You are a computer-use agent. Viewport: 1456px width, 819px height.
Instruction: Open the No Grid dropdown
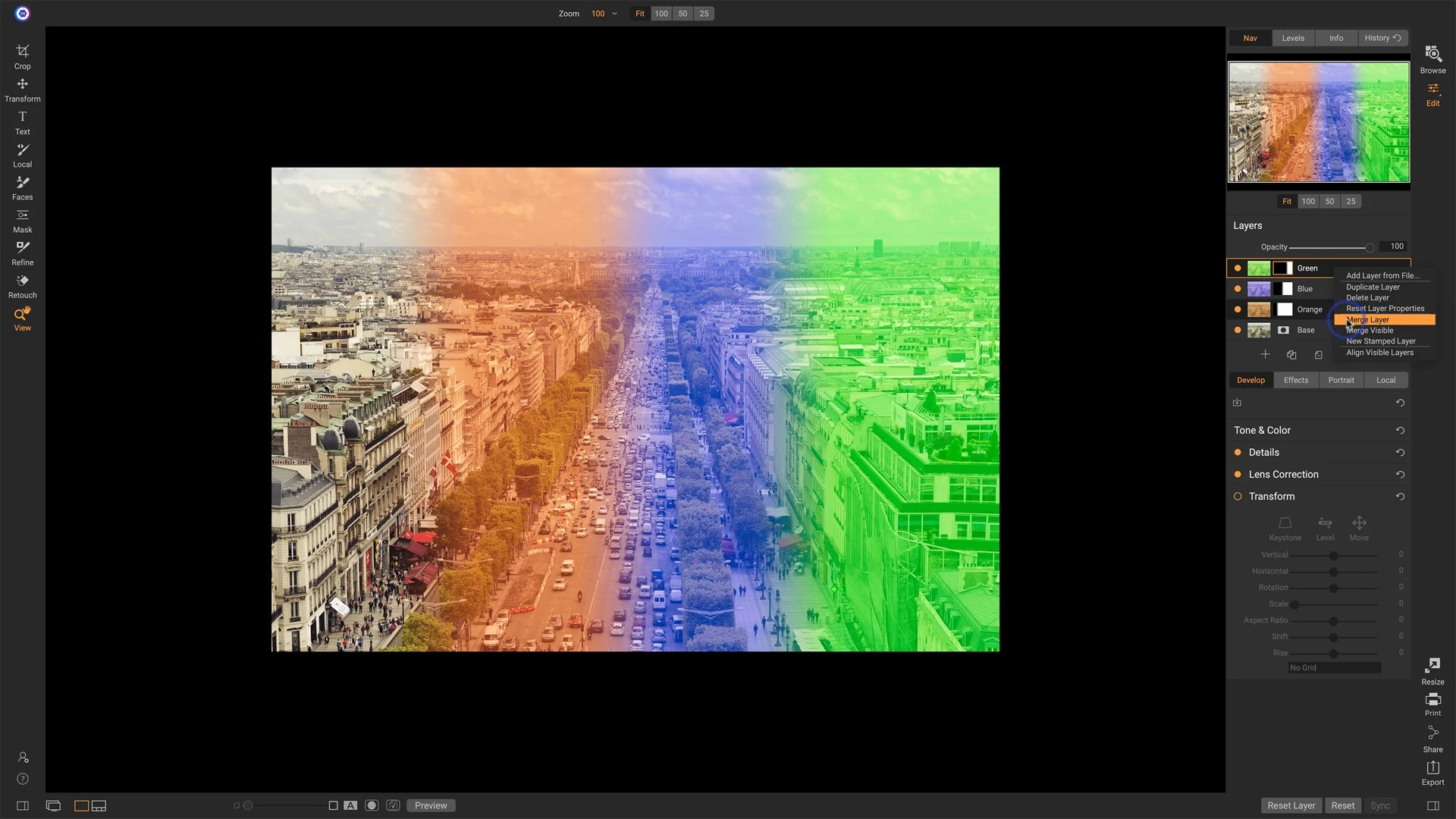point(1334,667)
